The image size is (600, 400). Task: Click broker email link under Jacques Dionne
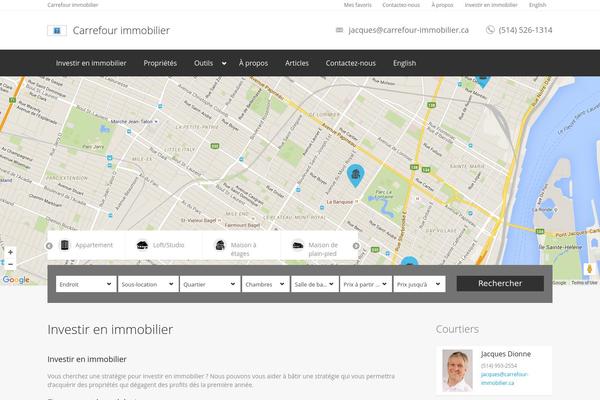click(x=504, y=378)
